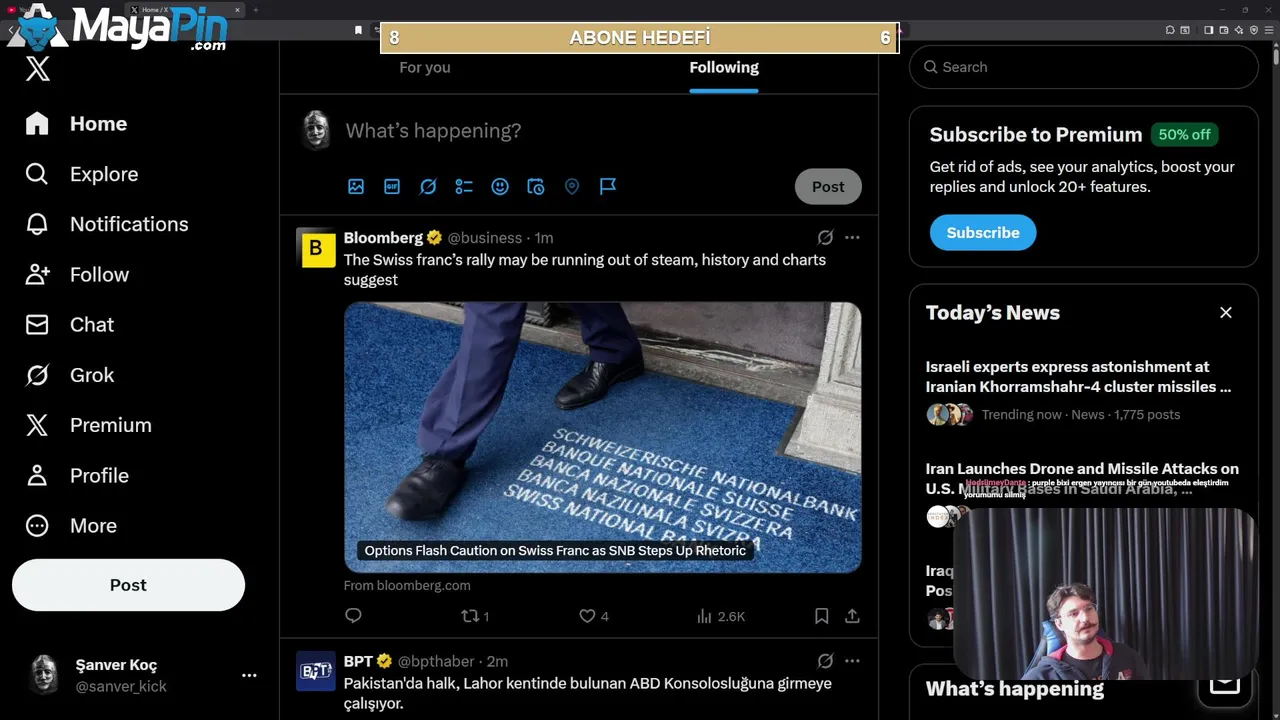Open @business handle link
Viewport: 1280px width, 720px height.
(x=484, y=238)
